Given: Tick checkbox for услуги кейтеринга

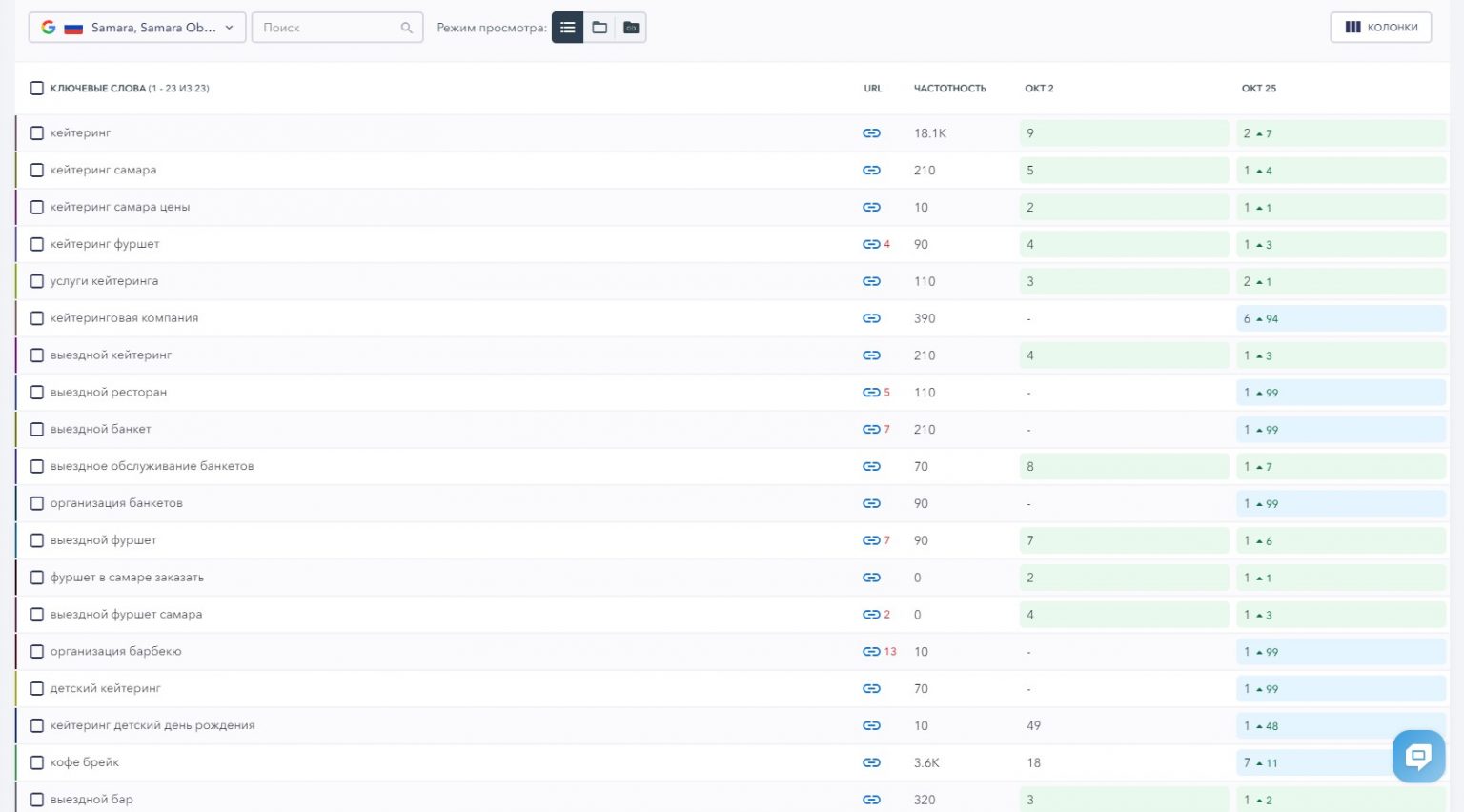Looking at the screenshot, I should (x=37, y=281).
